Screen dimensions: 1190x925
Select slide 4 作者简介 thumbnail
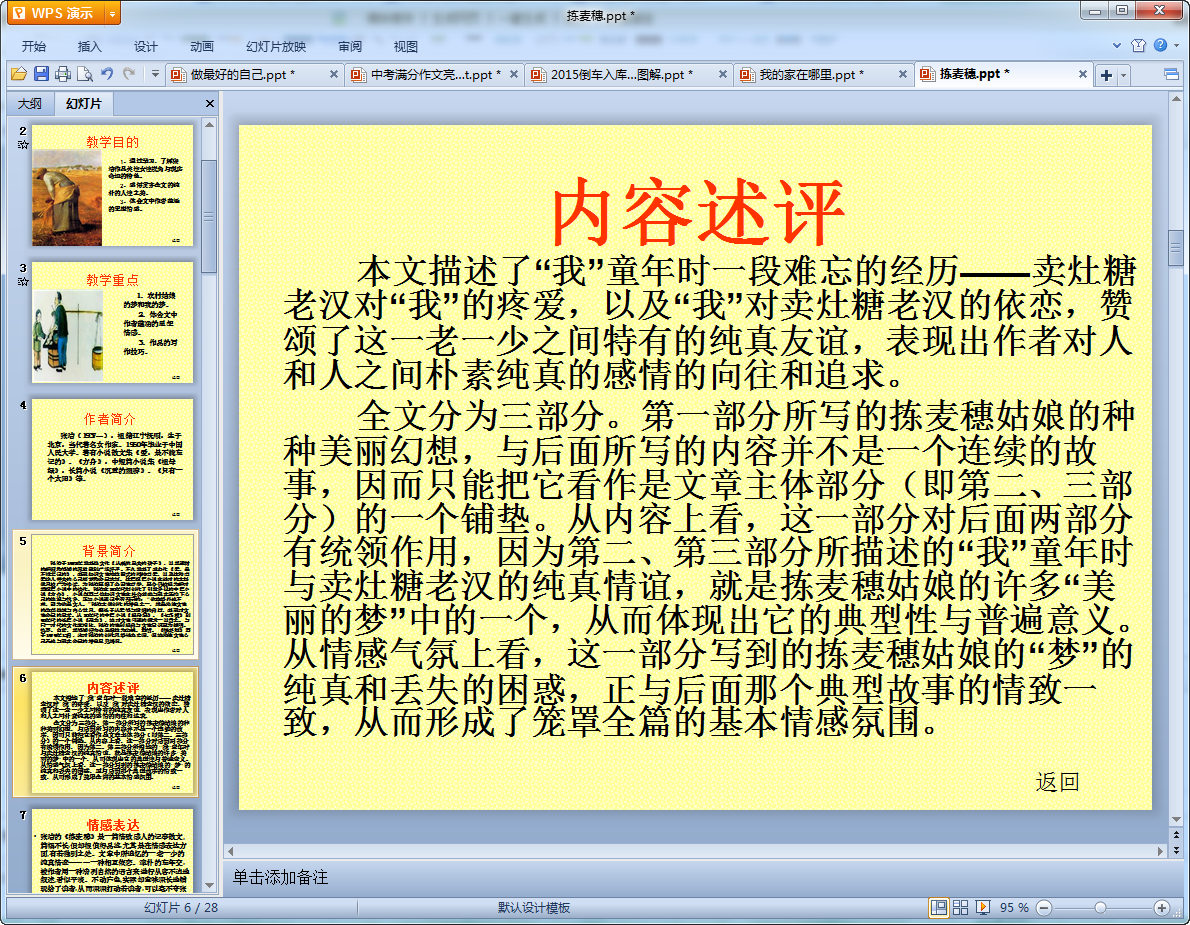(112, 459)
